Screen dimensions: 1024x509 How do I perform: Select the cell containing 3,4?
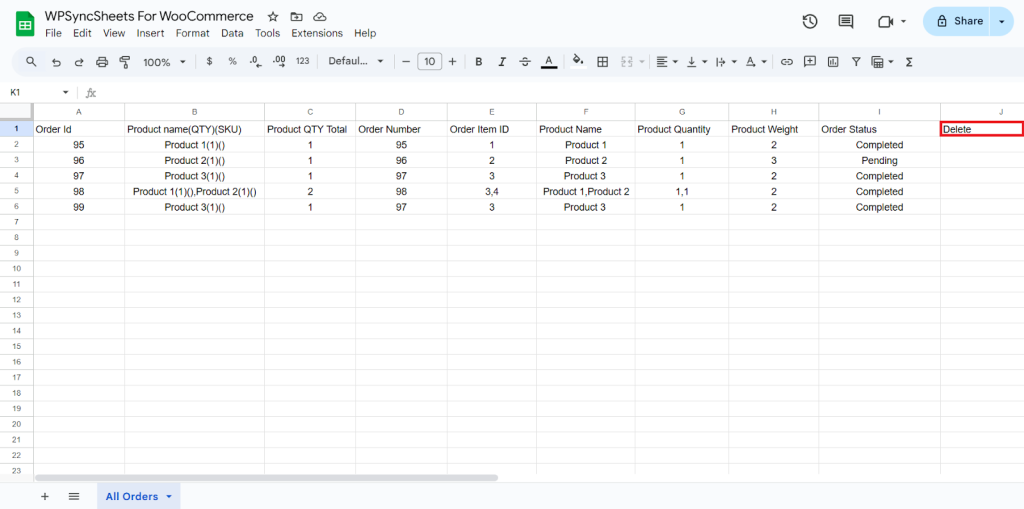pos(492,191)
